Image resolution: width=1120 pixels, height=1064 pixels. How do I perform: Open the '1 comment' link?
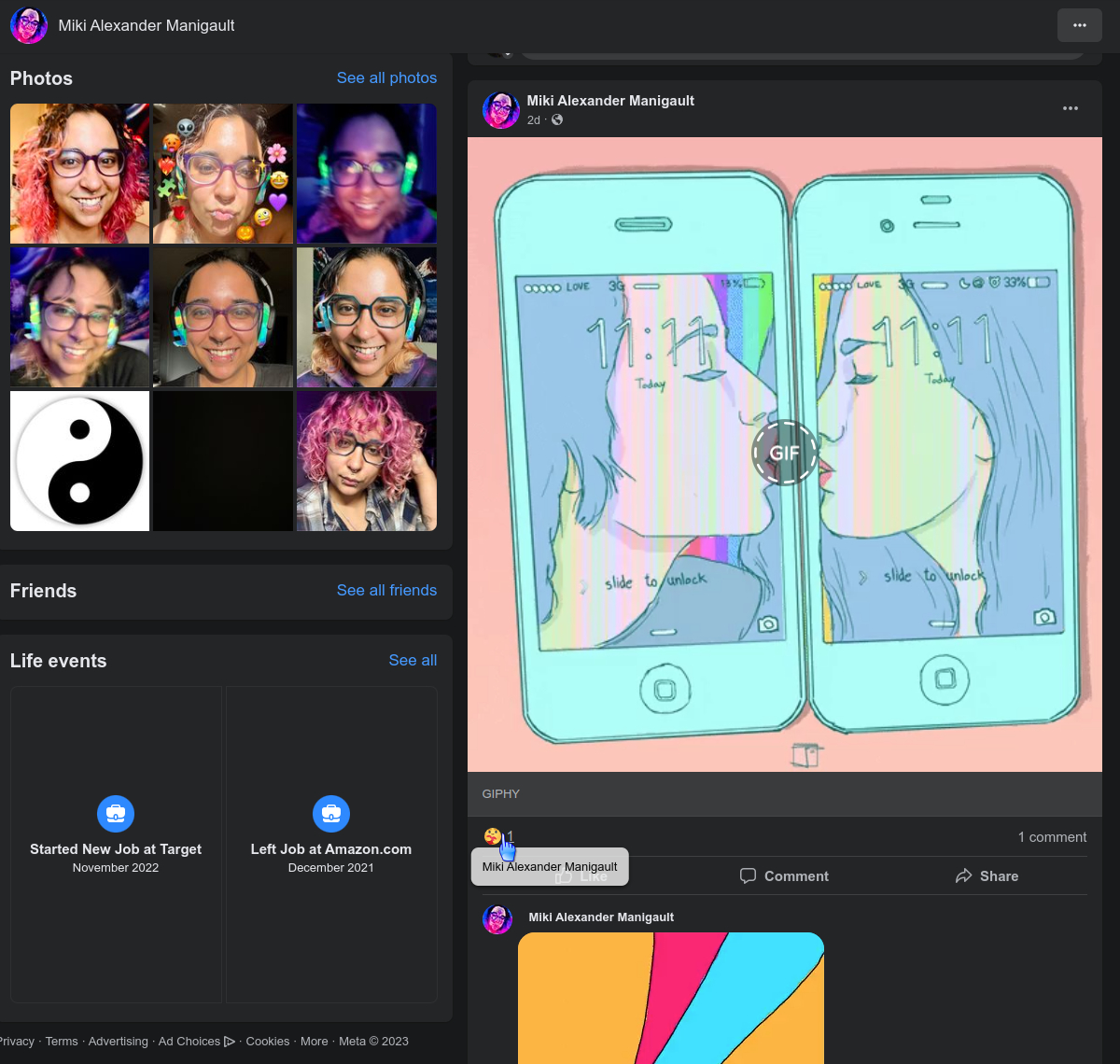(1052, 837)
